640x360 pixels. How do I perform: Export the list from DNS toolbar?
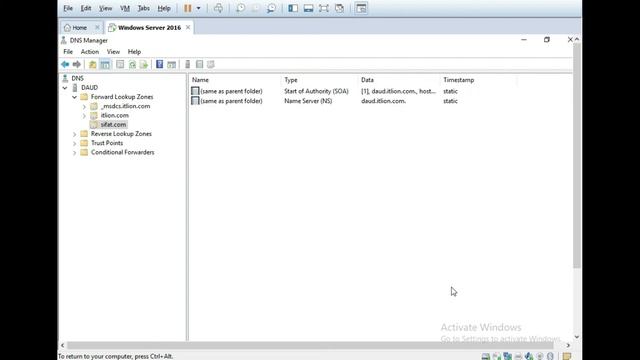[144, 64]
